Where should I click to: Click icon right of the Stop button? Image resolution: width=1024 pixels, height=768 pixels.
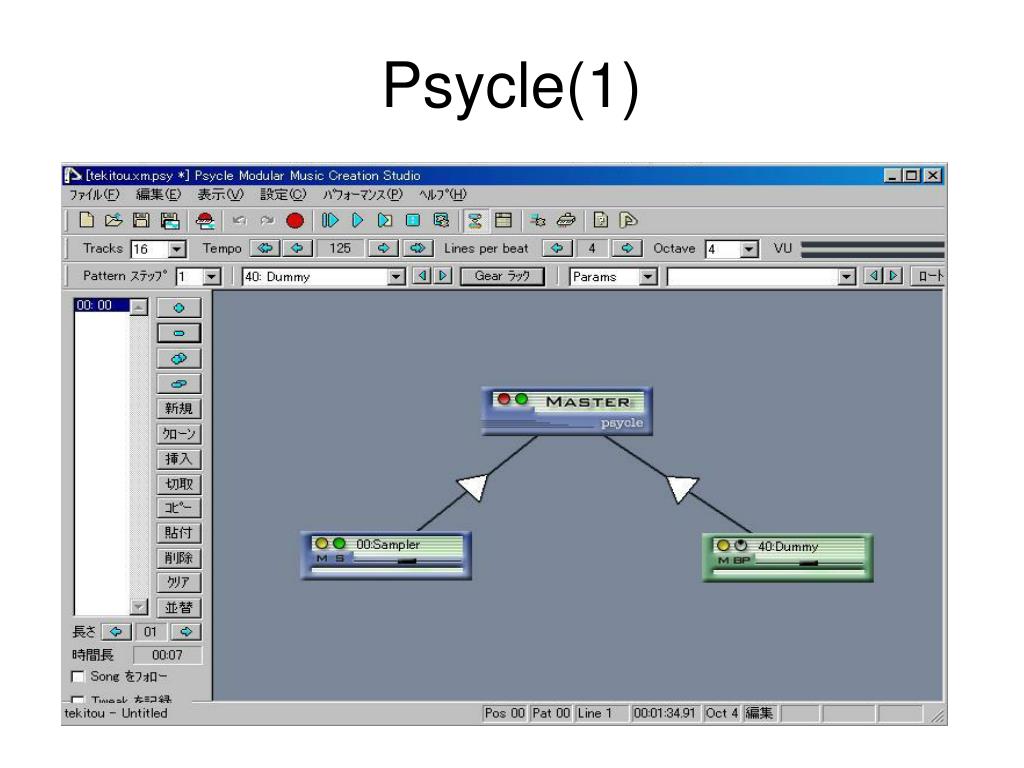tap(441, 221)
